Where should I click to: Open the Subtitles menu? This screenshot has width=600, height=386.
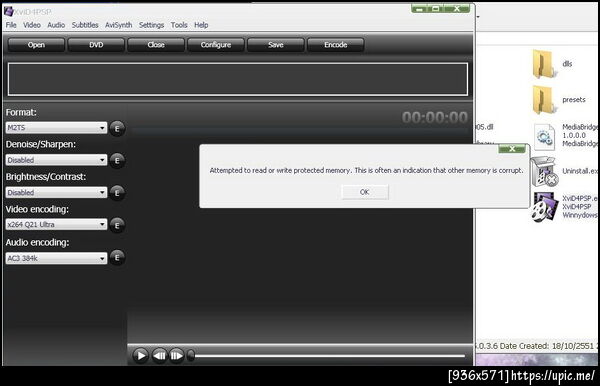click(85, 25)
